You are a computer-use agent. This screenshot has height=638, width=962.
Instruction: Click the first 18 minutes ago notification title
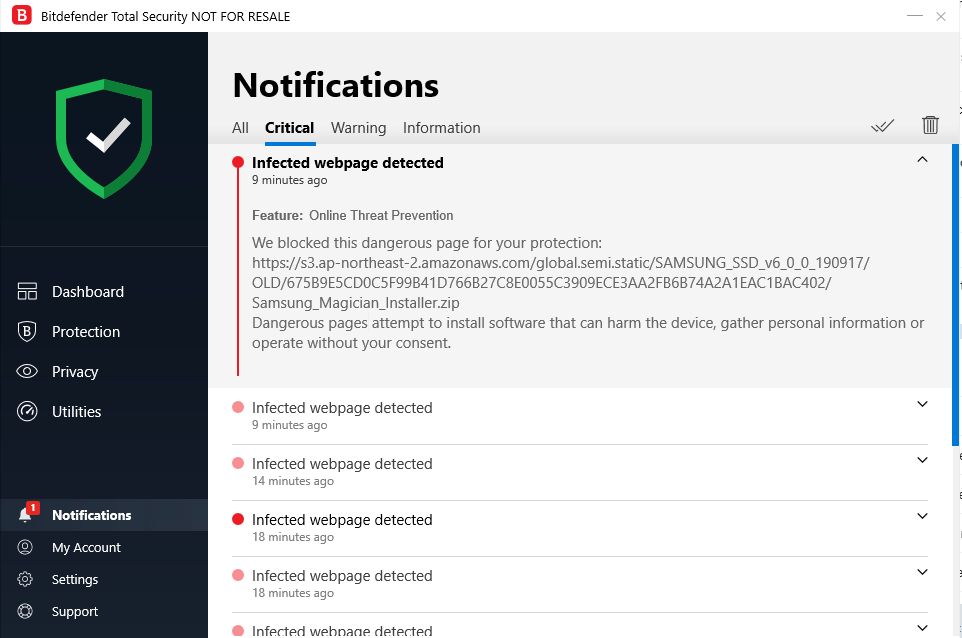[342, 520]
